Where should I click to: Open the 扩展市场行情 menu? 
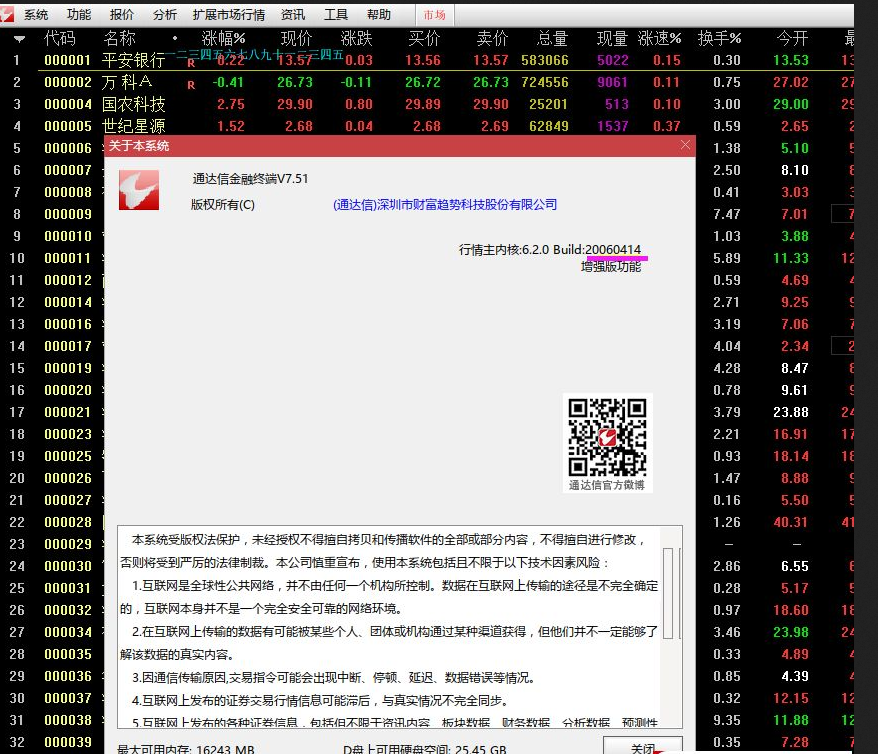[x=228, y=15]
